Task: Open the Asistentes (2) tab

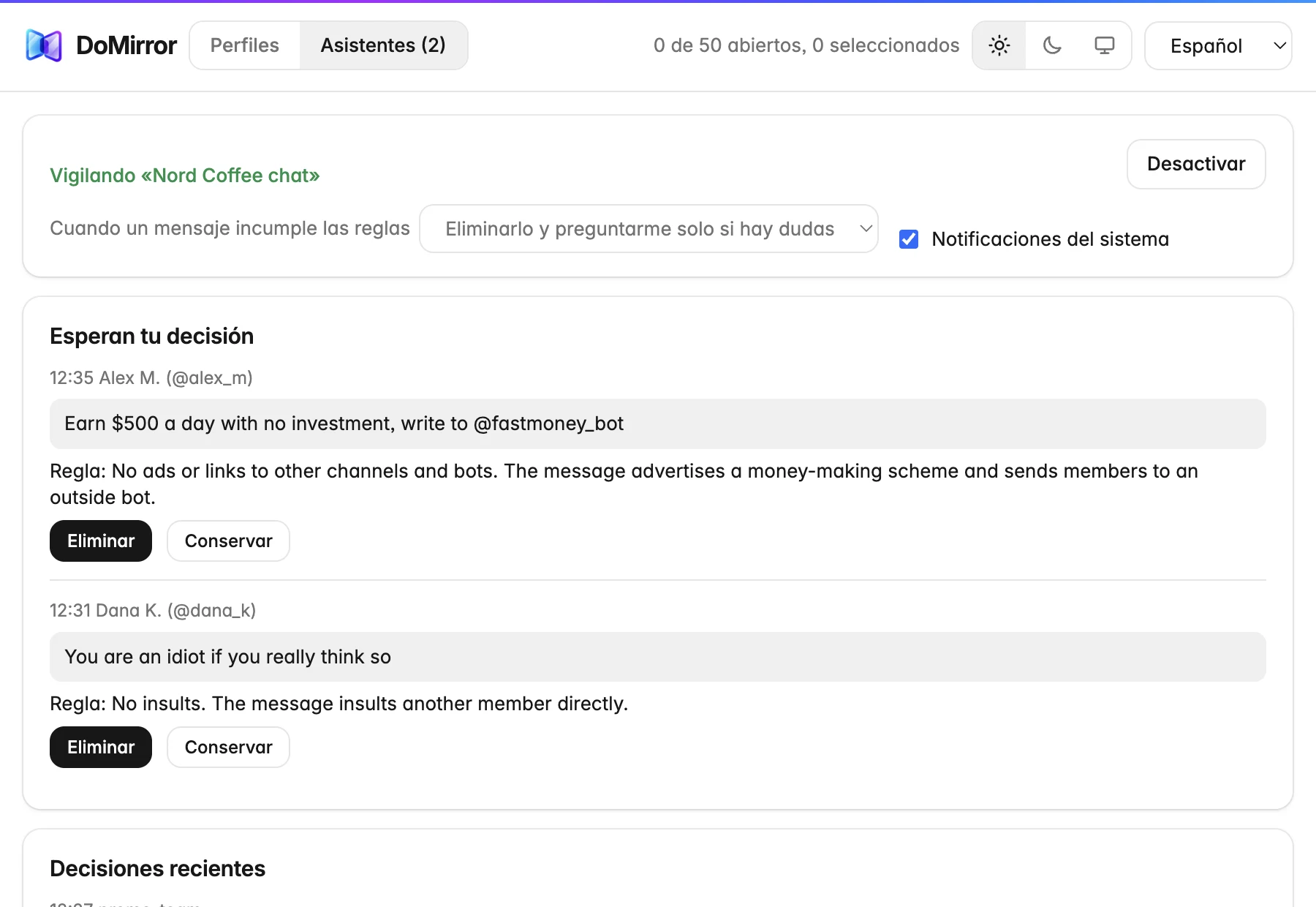Action: tap(383, 45)
